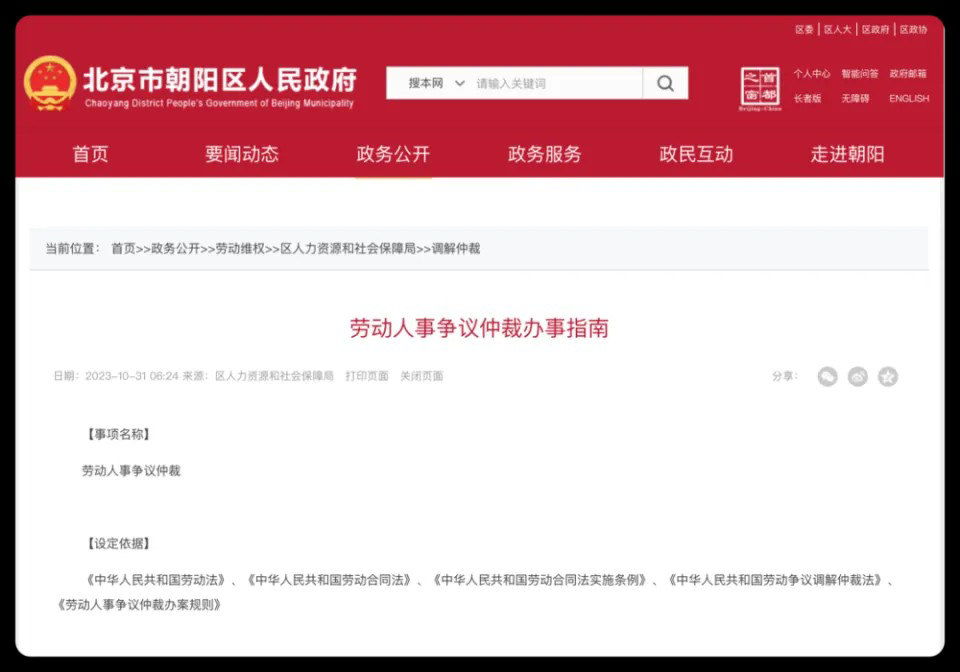Click the search magnifier icon

(665, 84)
